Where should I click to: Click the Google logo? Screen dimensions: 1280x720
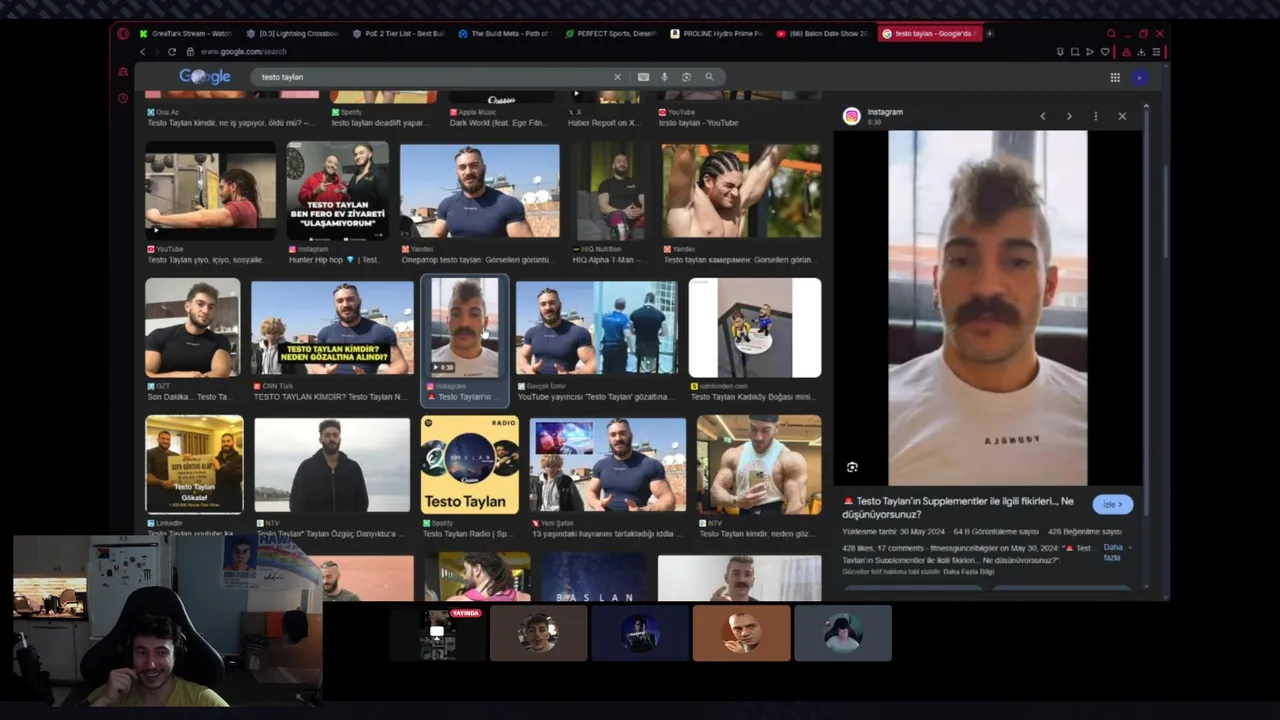pos(205,76)
